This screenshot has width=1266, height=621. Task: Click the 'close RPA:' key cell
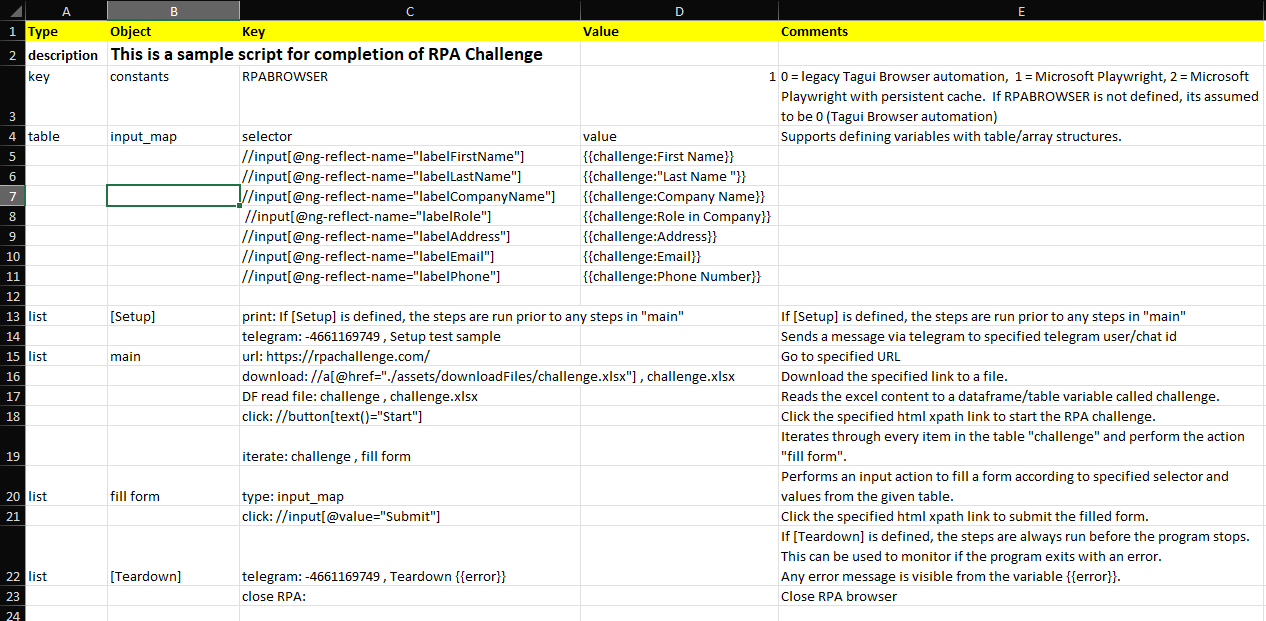[x=409, y=597]
